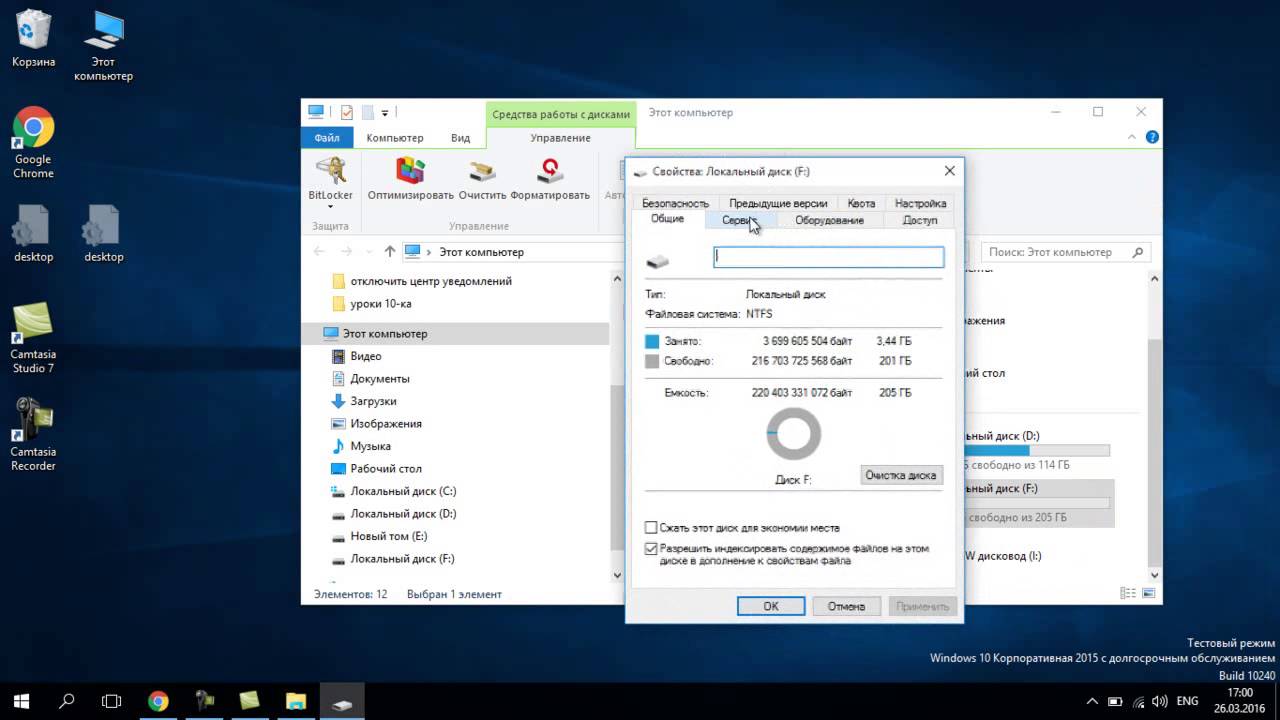Screen dimensions: 1280x720
Task: Enable Сжать этот диск для экономии места
Action: tap(651, 527)
